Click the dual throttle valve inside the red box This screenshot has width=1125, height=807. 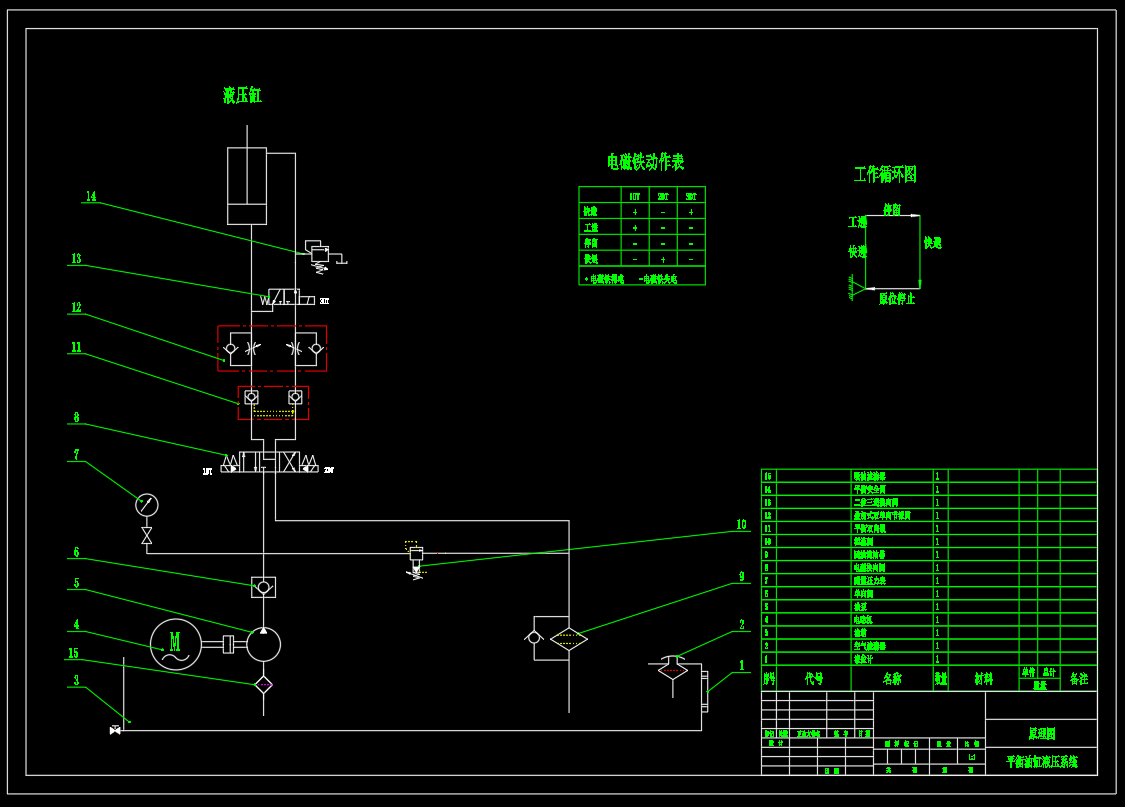pyautogui.click(x=270, y=348)
